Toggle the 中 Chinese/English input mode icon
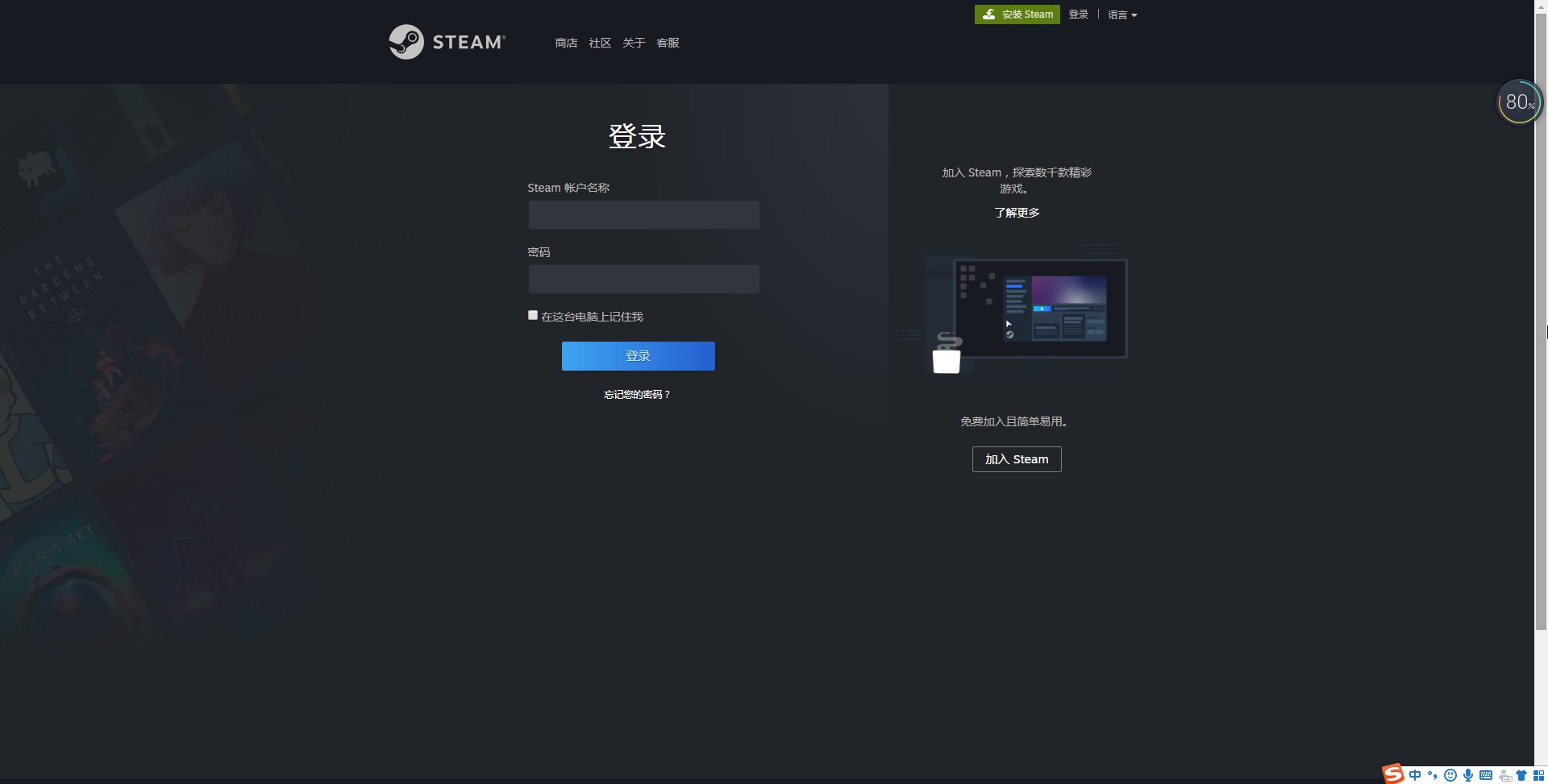The height and width of the screenshot is (784, 1548). [x=1415, y=775]
